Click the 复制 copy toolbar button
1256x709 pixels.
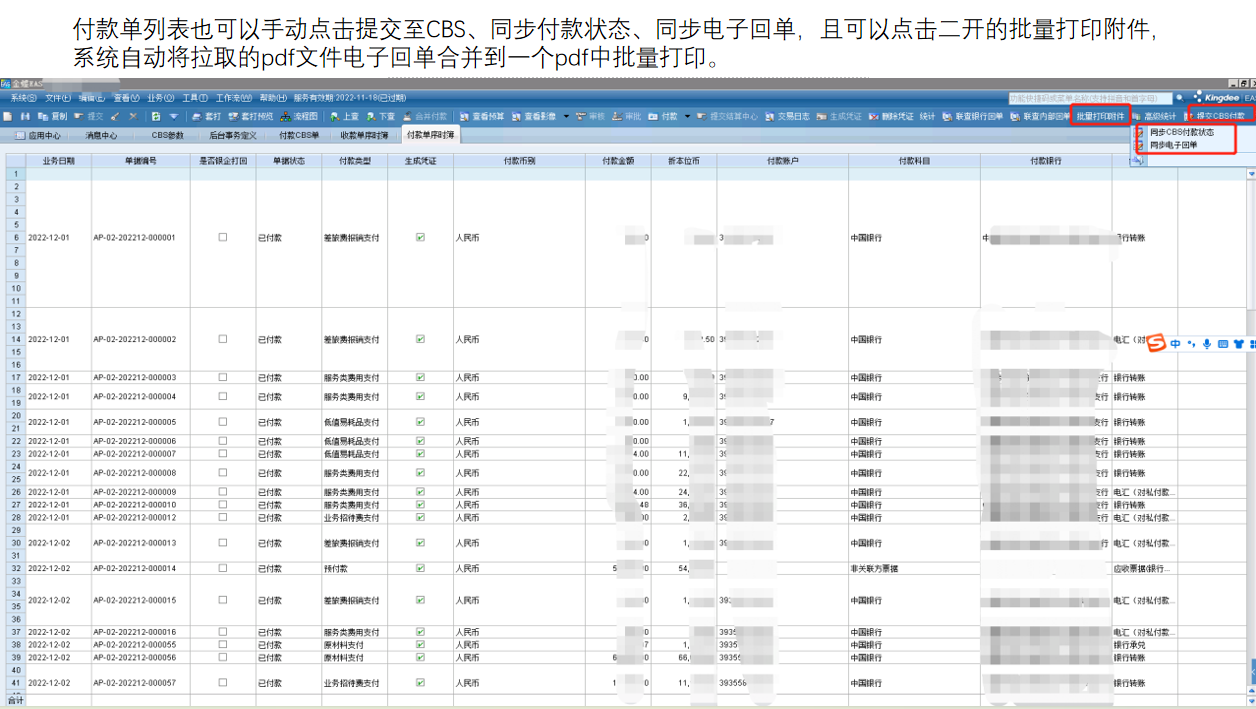point(52,116)
